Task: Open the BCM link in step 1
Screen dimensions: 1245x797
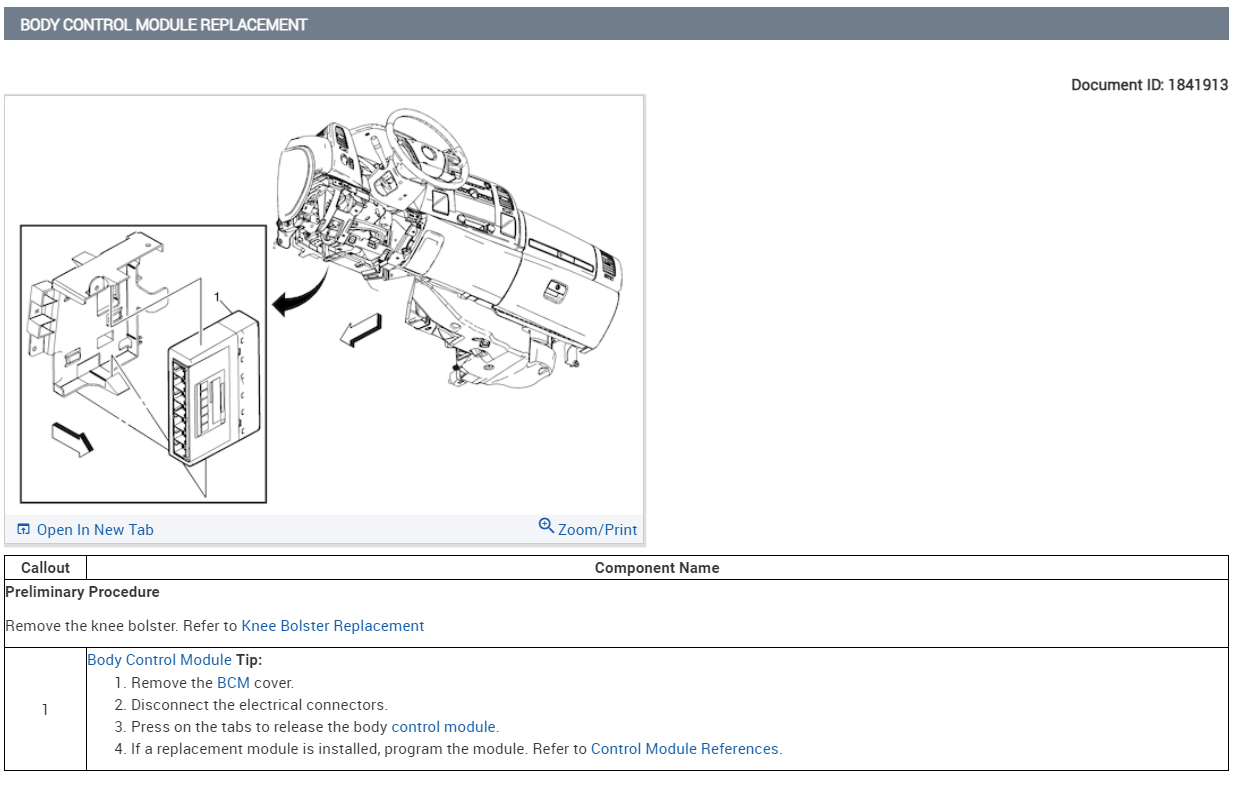Action: coord(233,683)
